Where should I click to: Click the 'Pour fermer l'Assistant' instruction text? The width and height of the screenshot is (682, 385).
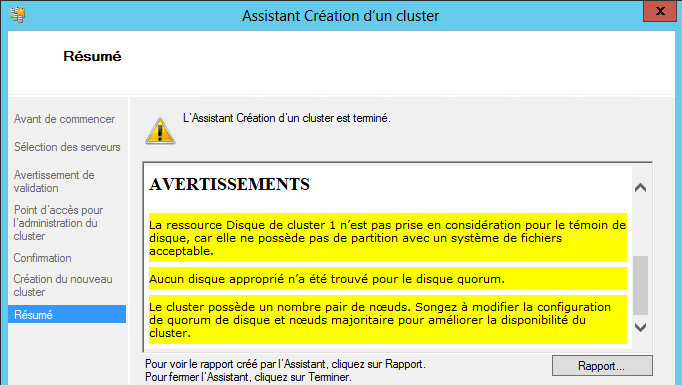tap(248, 377)
